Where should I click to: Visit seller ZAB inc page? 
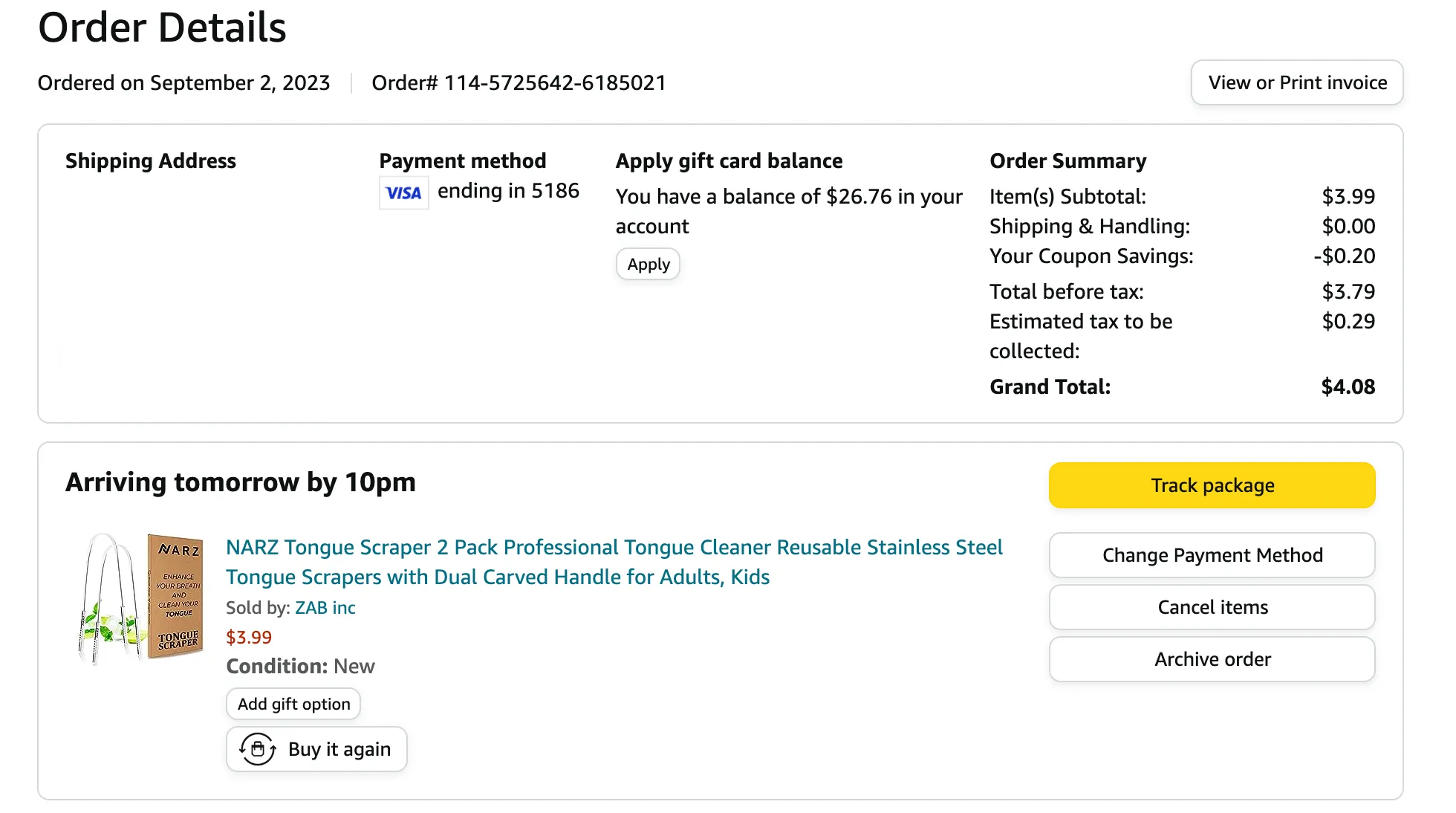(x=325, y=608)
